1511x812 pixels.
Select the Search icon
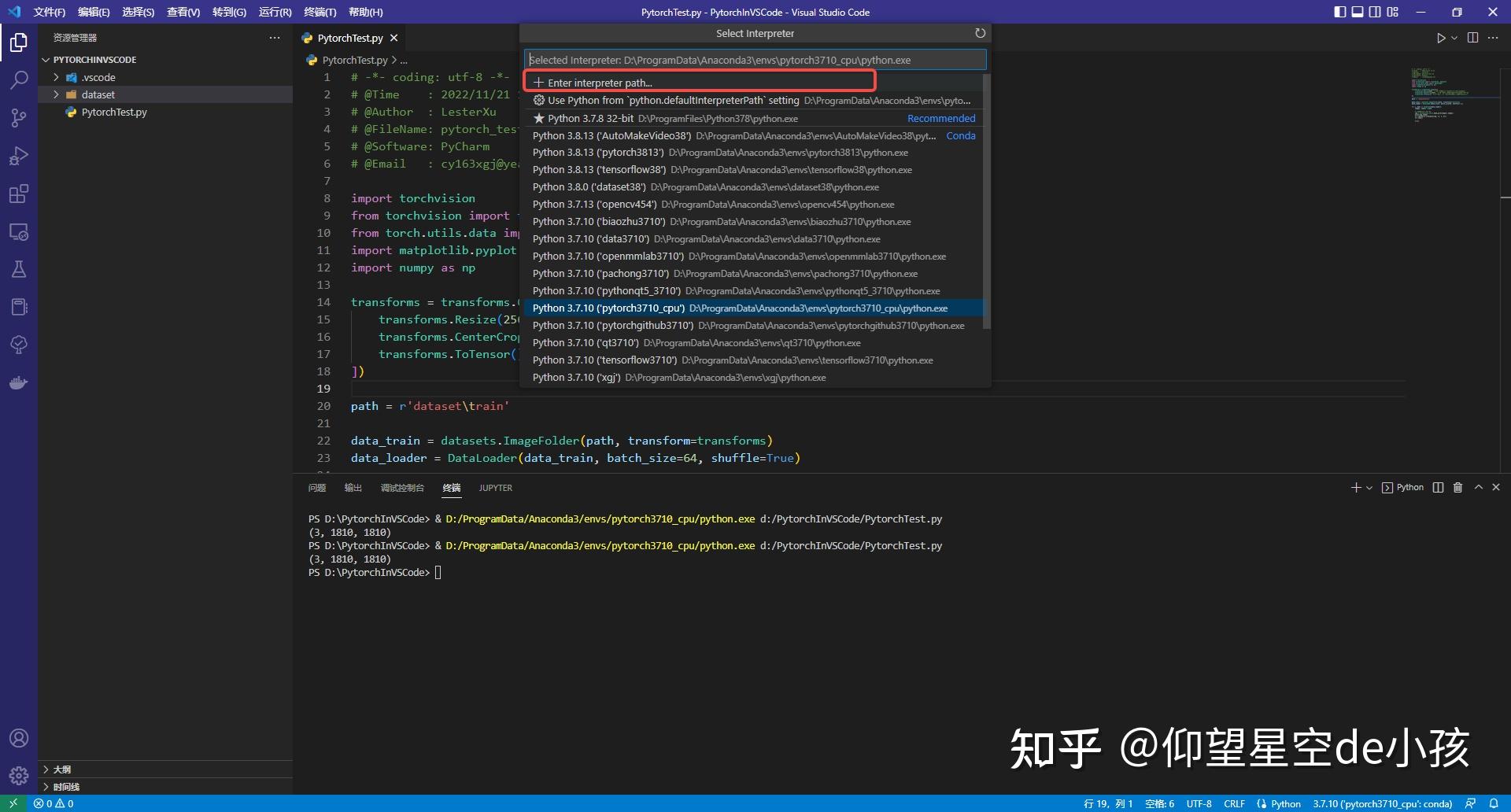(x=19, y=80)
